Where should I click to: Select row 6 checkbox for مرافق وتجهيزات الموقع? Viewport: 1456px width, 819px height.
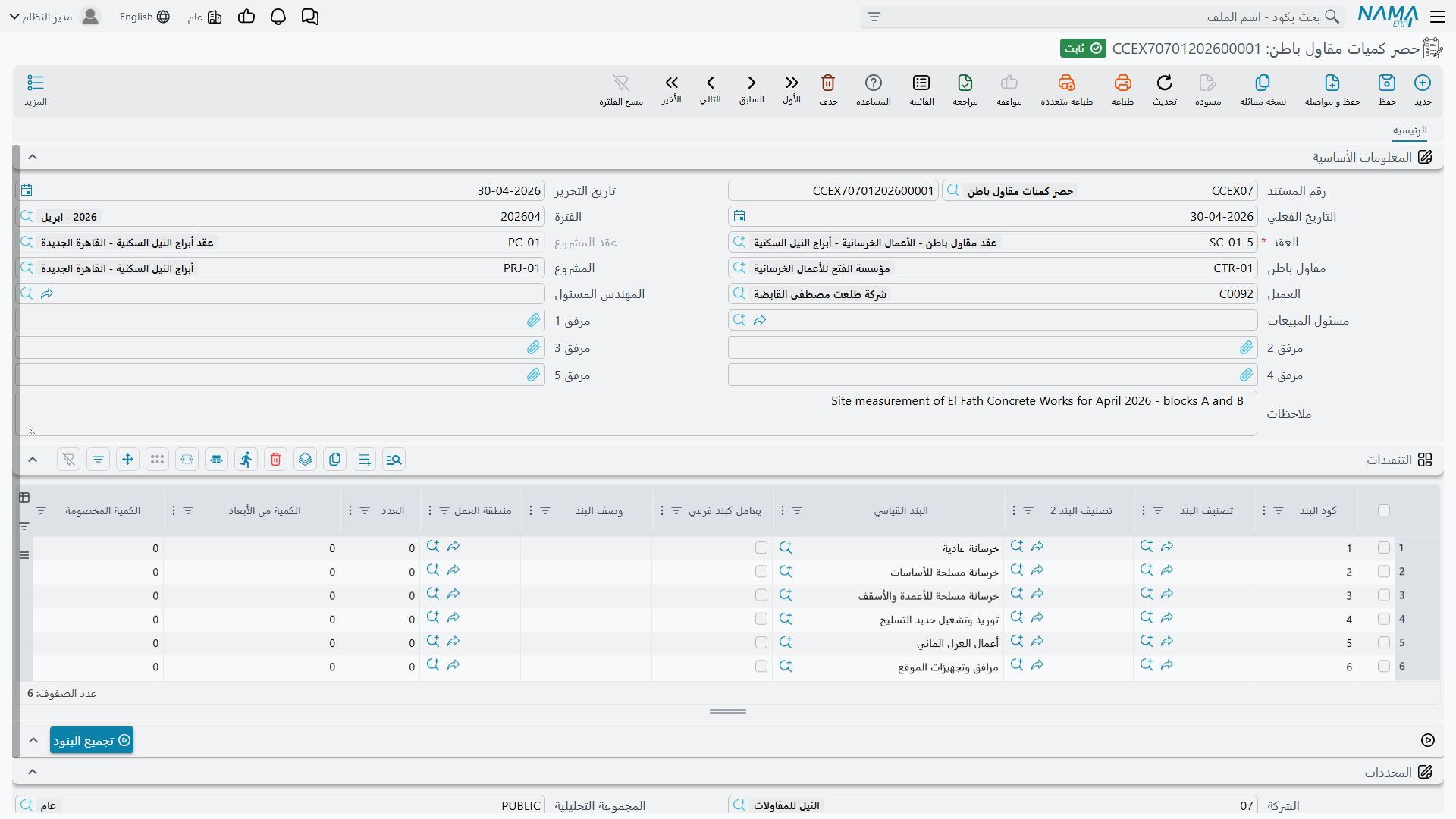click(x=1384, y=667)
